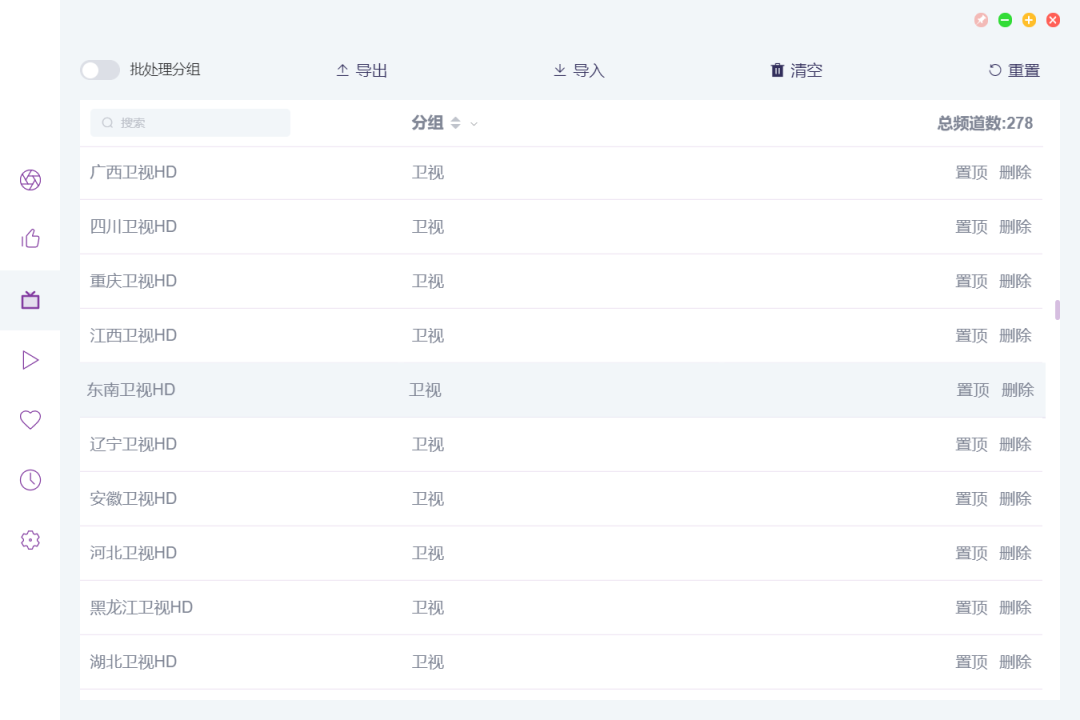
Task: Click 删除 for 河北卫视HD
Action: 1015,553
